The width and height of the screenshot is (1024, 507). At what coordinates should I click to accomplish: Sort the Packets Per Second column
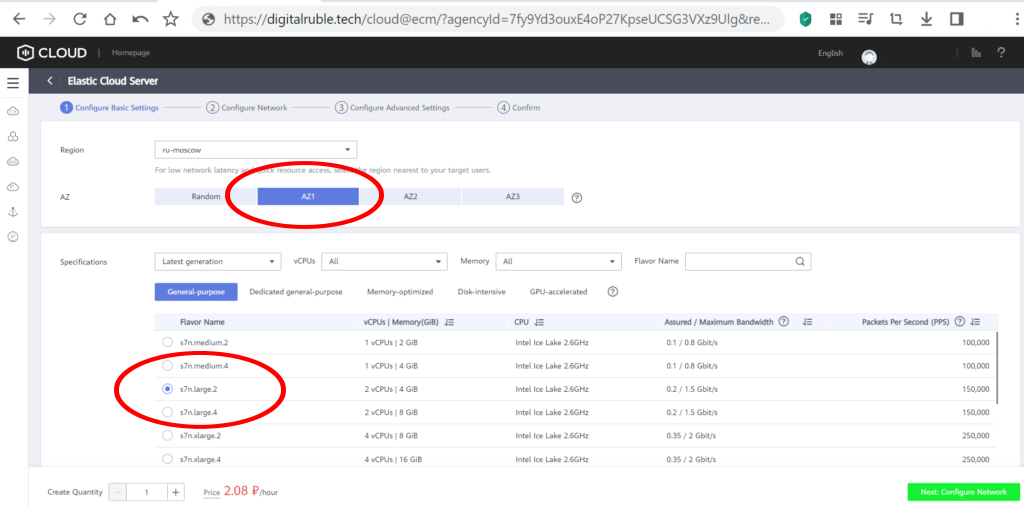click(x=976, y=322)
